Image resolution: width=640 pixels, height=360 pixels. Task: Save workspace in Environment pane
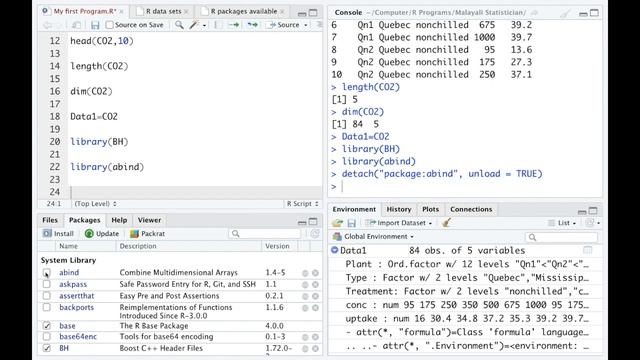click(x=351, y=223)
